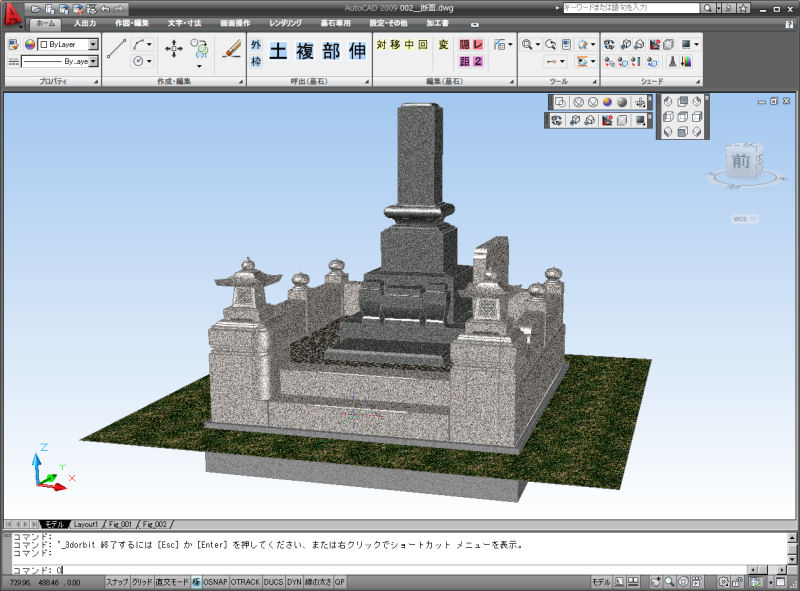The image size is (800, 591).
Task: Open the application menu red A logo
Action: click(x=13, y=14)
